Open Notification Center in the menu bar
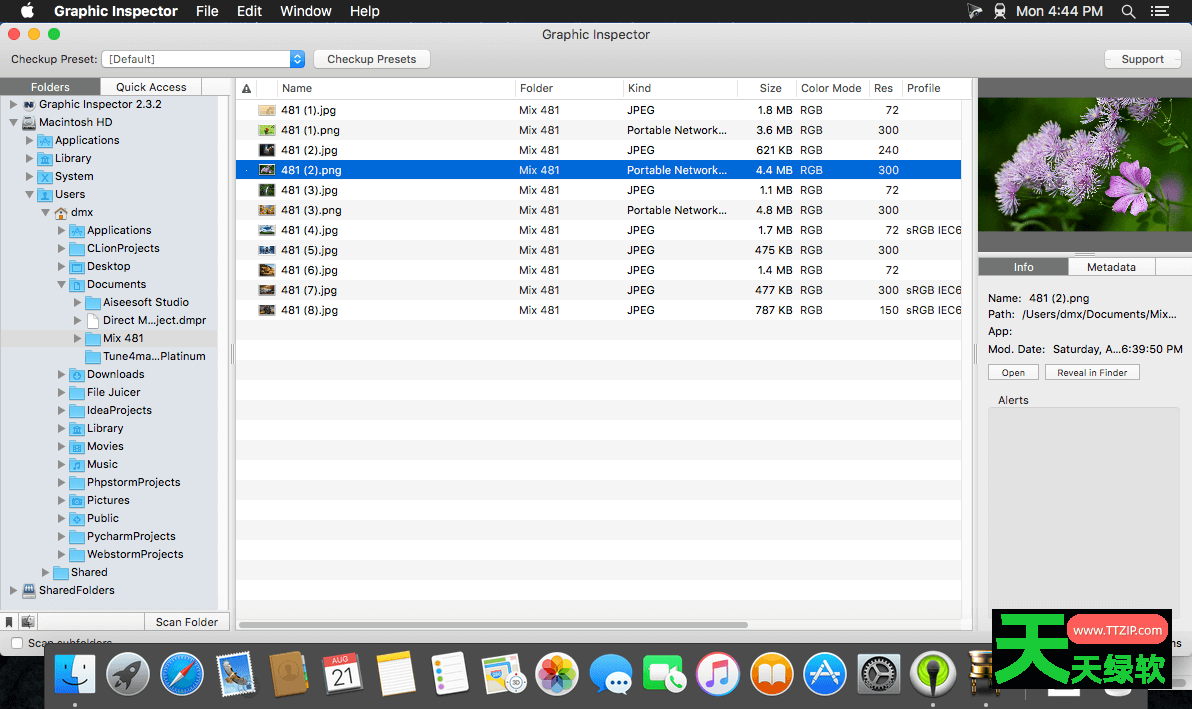 tap(1159, 11)
